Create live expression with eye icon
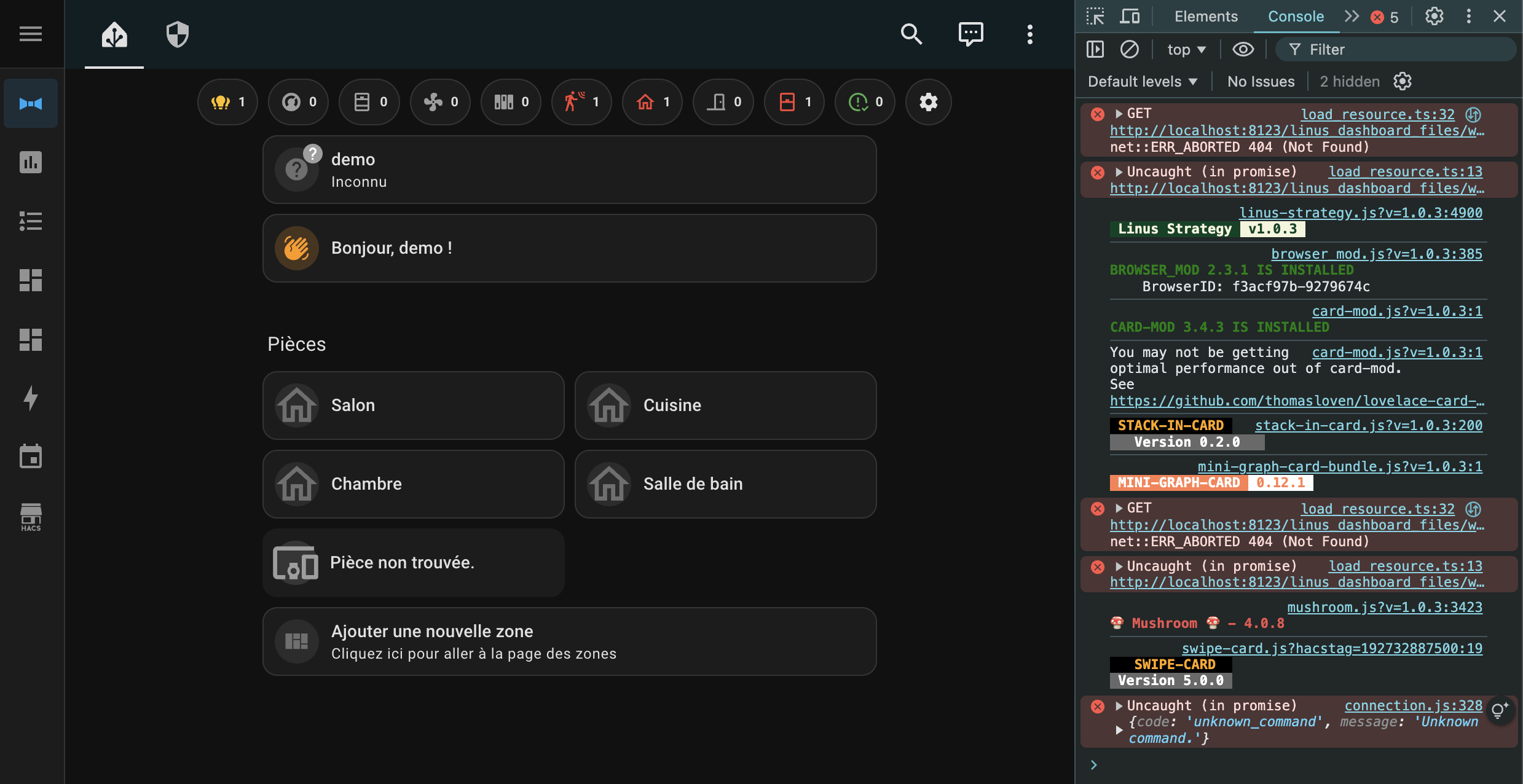This screenshot has height=784, width=1523. coord(1243,50)
